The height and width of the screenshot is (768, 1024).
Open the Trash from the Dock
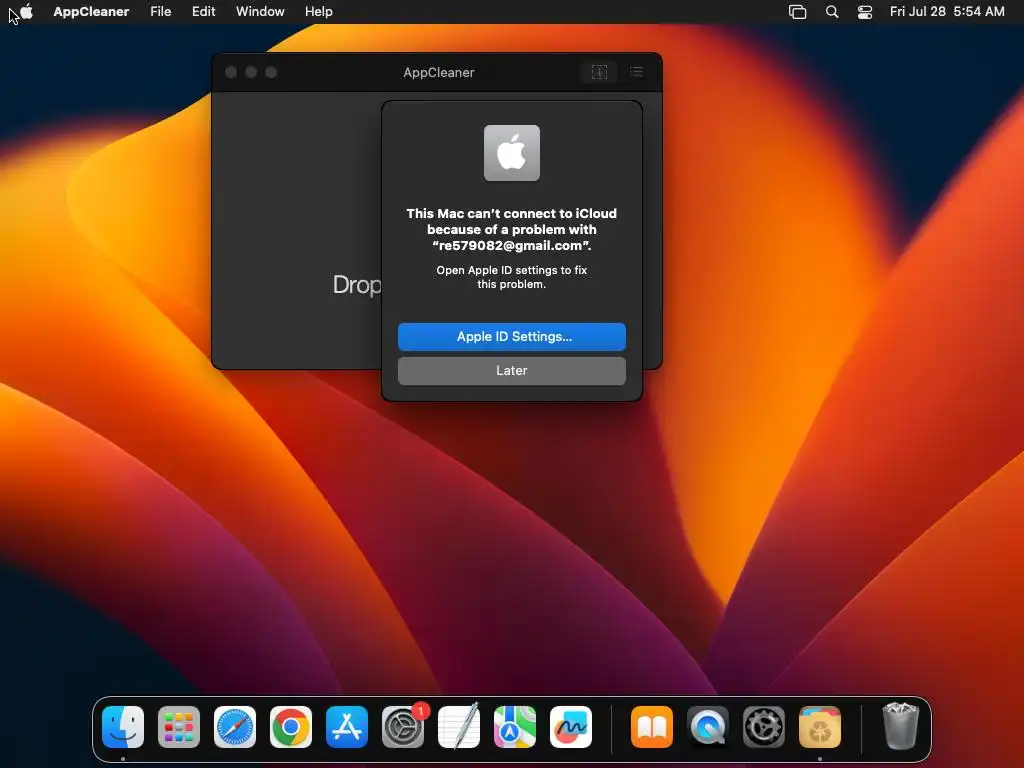[x=901, y=726]
